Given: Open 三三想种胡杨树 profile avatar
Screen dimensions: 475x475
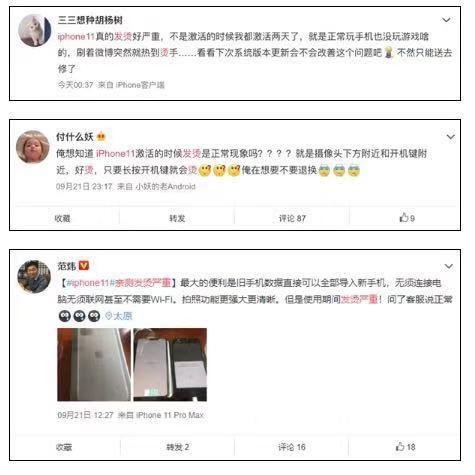Looking at the screenshot, I should (34, 31).
